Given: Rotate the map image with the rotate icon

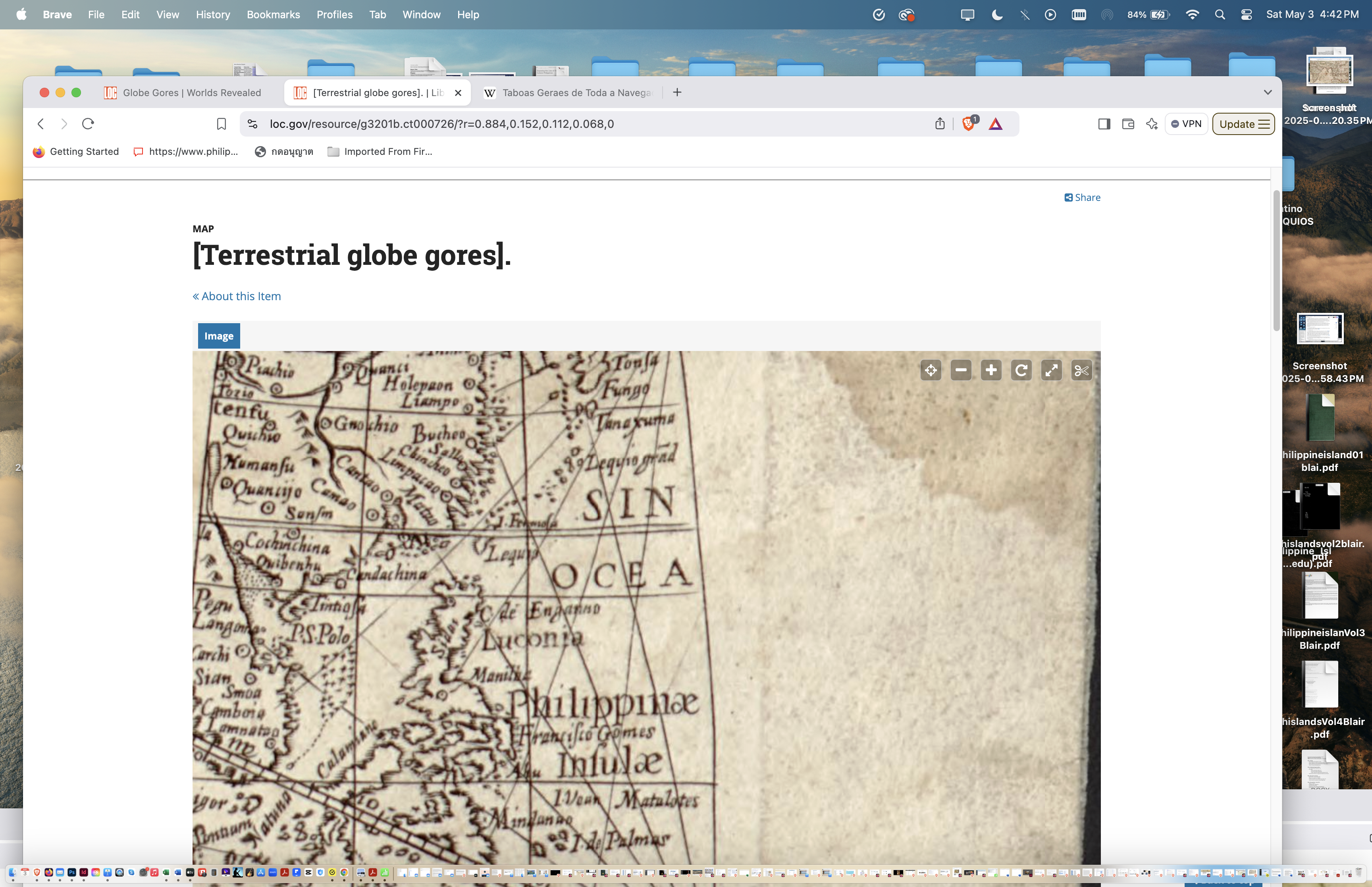Looking at the screenshot, I should coord(1021,370).
